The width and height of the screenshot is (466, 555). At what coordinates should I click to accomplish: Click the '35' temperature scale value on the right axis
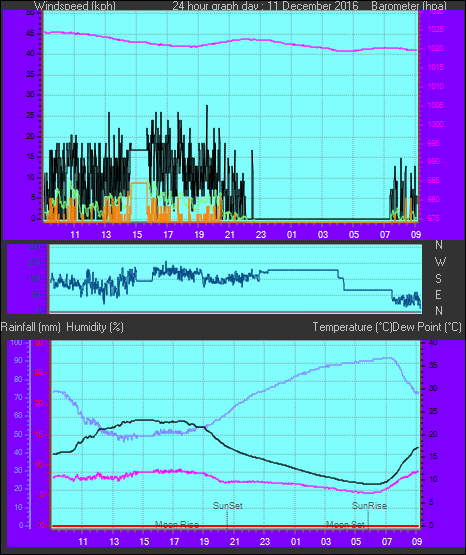coord(433,366)
